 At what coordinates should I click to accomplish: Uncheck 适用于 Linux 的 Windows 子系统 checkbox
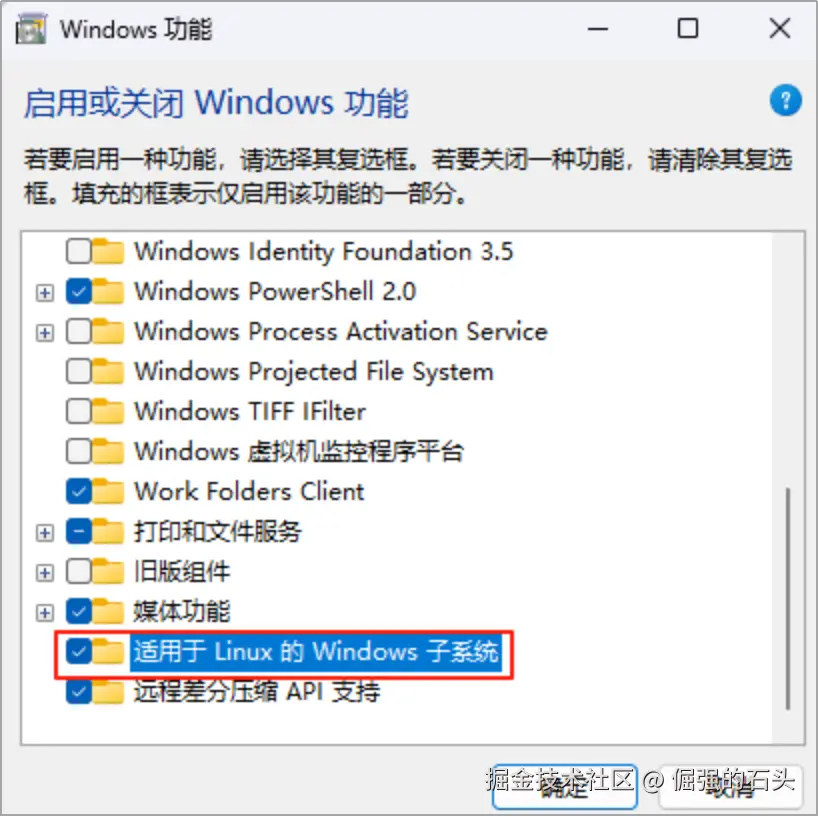tap(79, 652)
